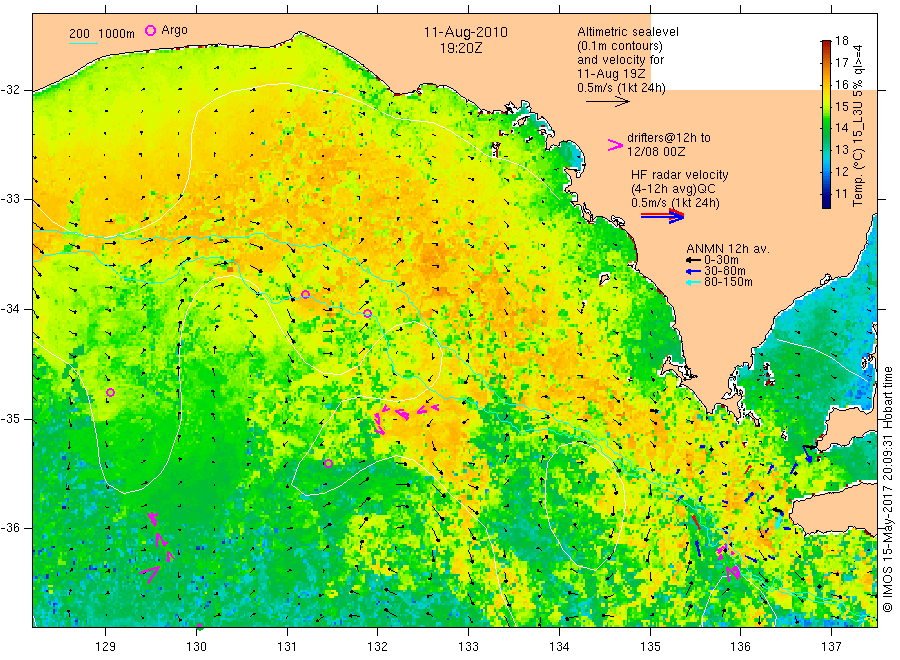Viewport: 900px width, 660px height.
Task: Click the 'Altimetric sealevel' legend text
Action: point(627,32)
